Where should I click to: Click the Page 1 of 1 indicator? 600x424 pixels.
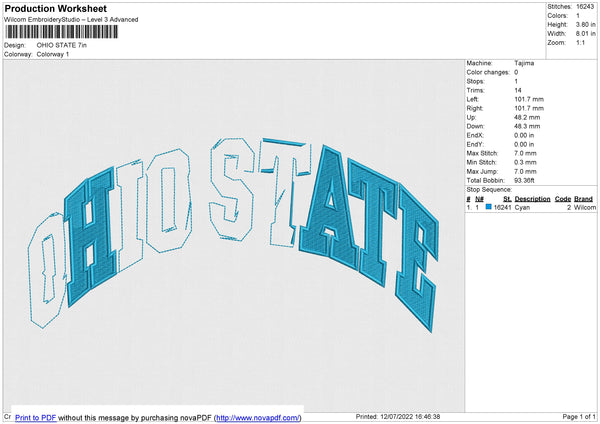click(x=579, y=417)
